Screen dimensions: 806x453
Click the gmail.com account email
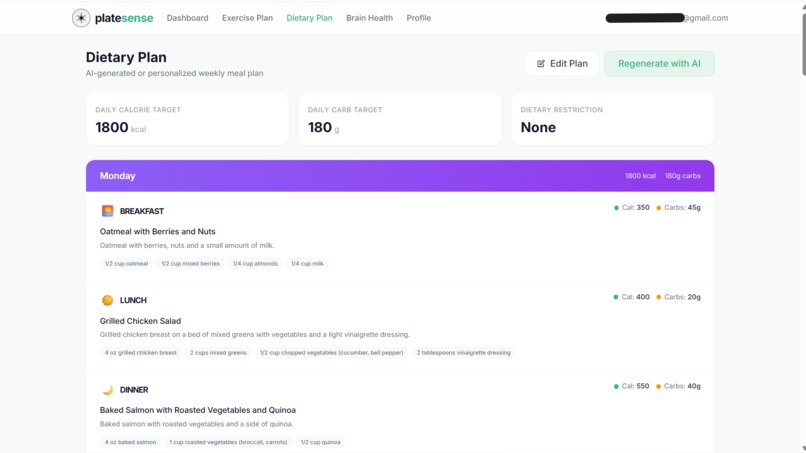pos(667,18)
